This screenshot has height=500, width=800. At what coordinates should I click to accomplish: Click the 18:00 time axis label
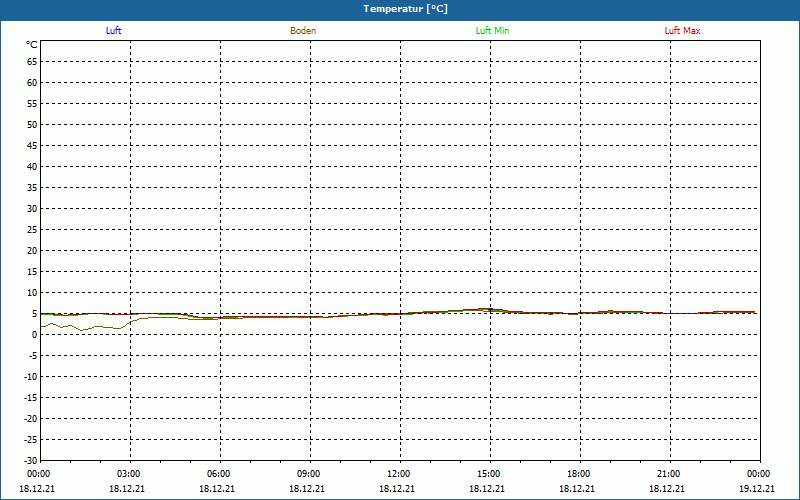pos(579,474)
